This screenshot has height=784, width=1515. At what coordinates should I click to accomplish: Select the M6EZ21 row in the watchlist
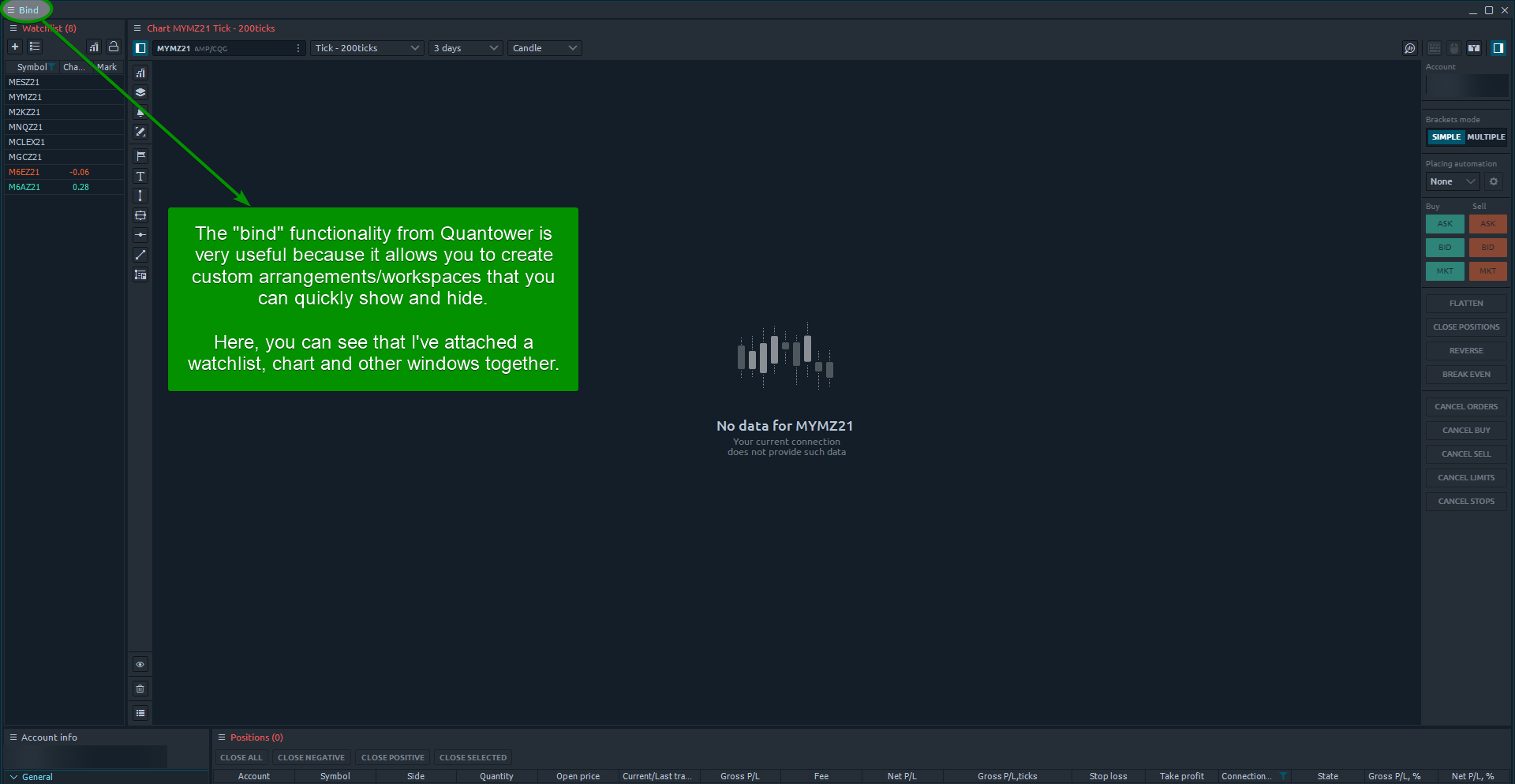tap(64, 172)
